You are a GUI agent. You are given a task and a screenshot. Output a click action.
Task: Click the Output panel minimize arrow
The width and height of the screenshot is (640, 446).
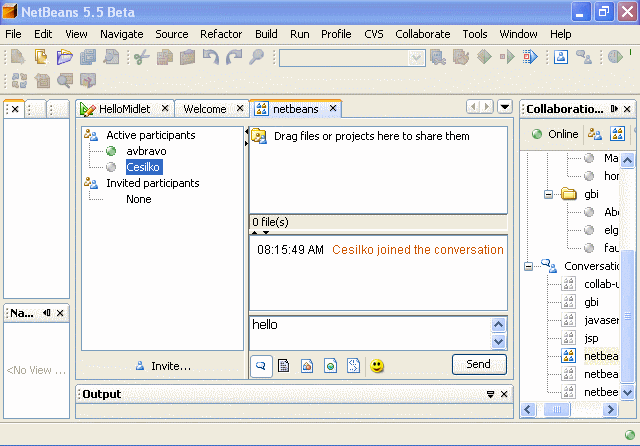tap(490, 394)
